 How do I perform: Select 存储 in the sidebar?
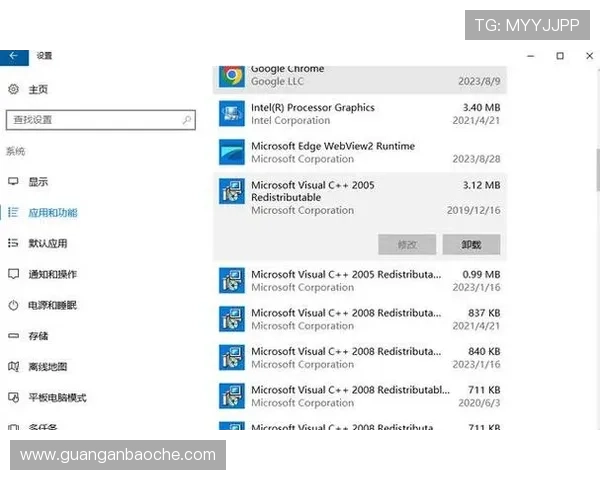[38, 336]
